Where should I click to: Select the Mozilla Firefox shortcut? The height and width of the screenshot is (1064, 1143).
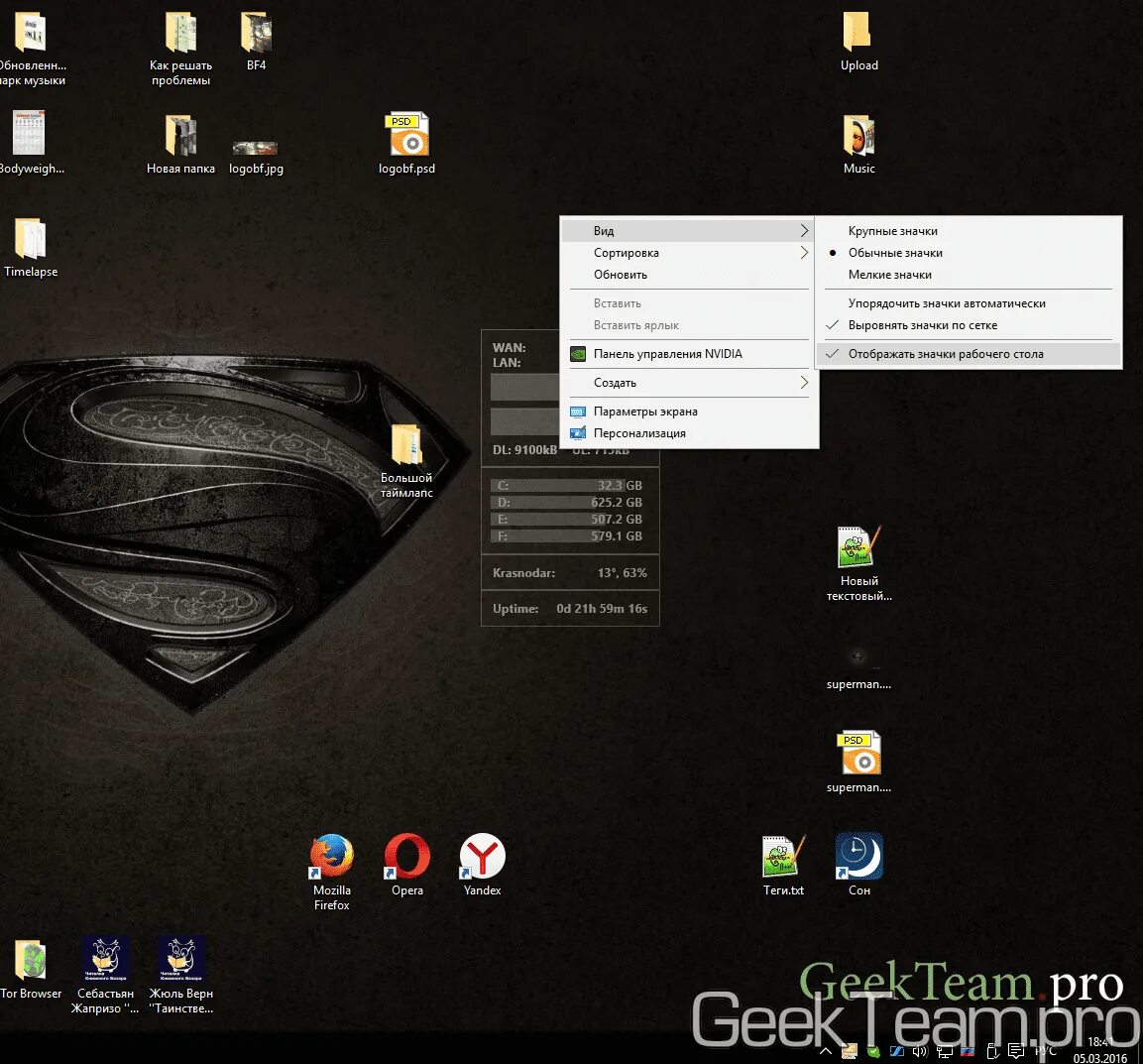point(332,873)
